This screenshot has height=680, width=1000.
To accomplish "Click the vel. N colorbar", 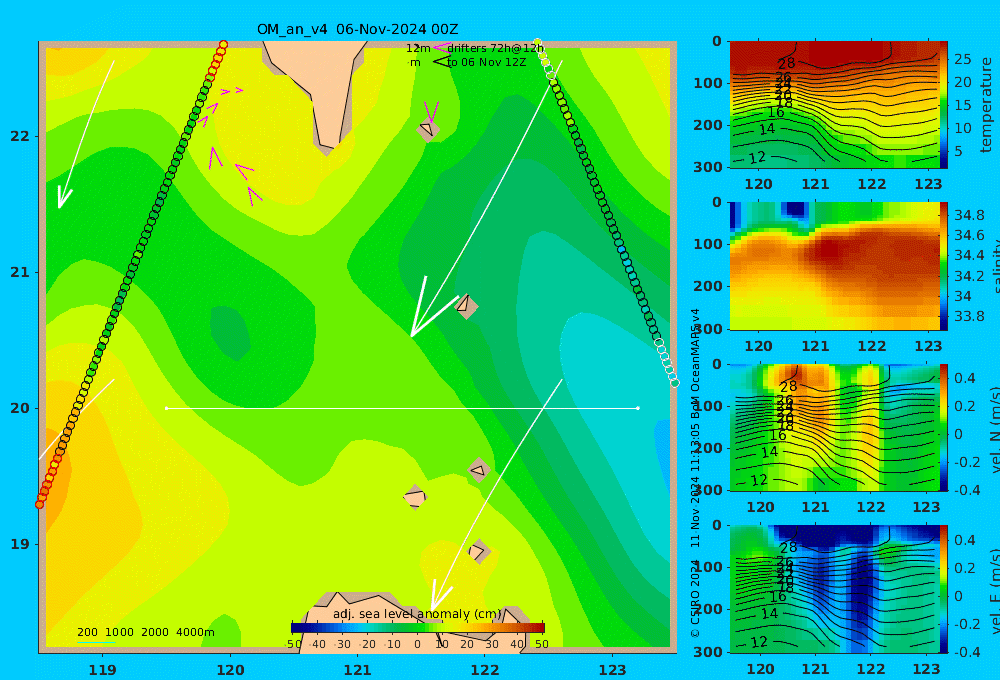I will click(x=944, y=427).
